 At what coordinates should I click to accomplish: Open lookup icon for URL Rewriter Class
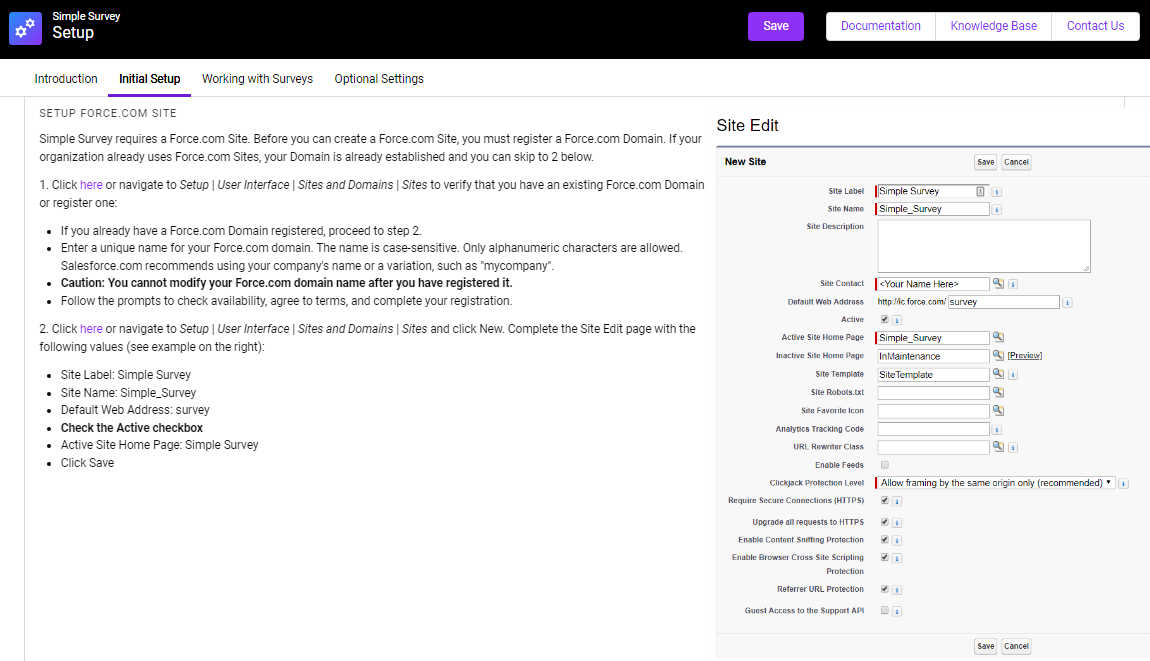point(998,446)
